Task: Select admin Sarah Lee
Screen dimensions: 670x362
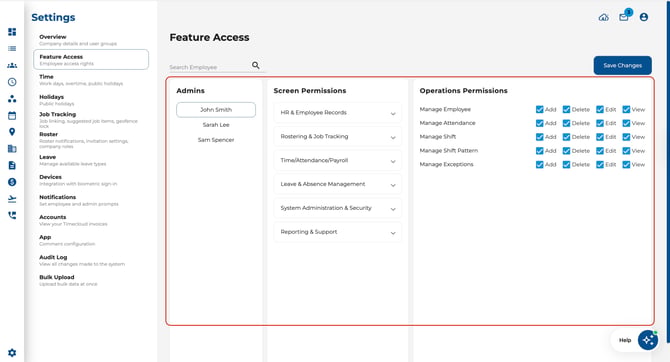Action: [x=216, y=125]
